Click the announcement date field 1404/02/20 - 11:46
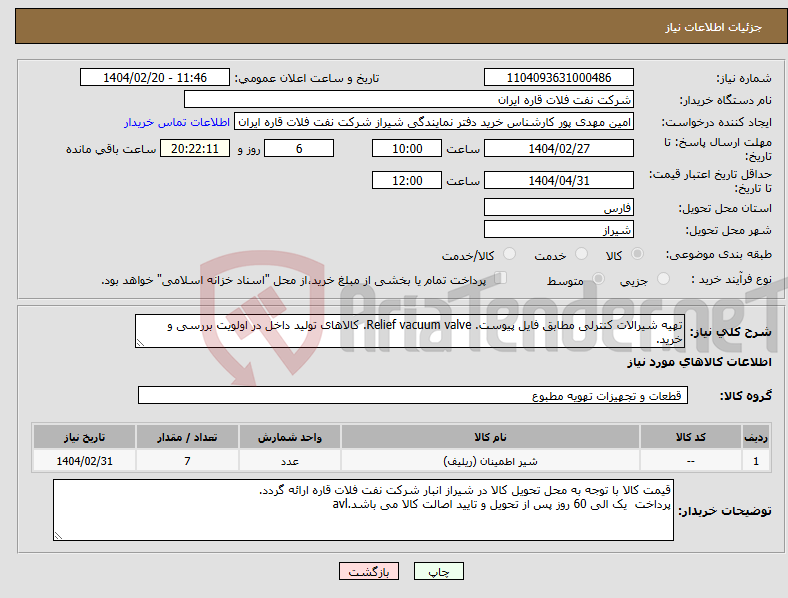The width and height of the screenshot is (788, 598). [155, 77]
